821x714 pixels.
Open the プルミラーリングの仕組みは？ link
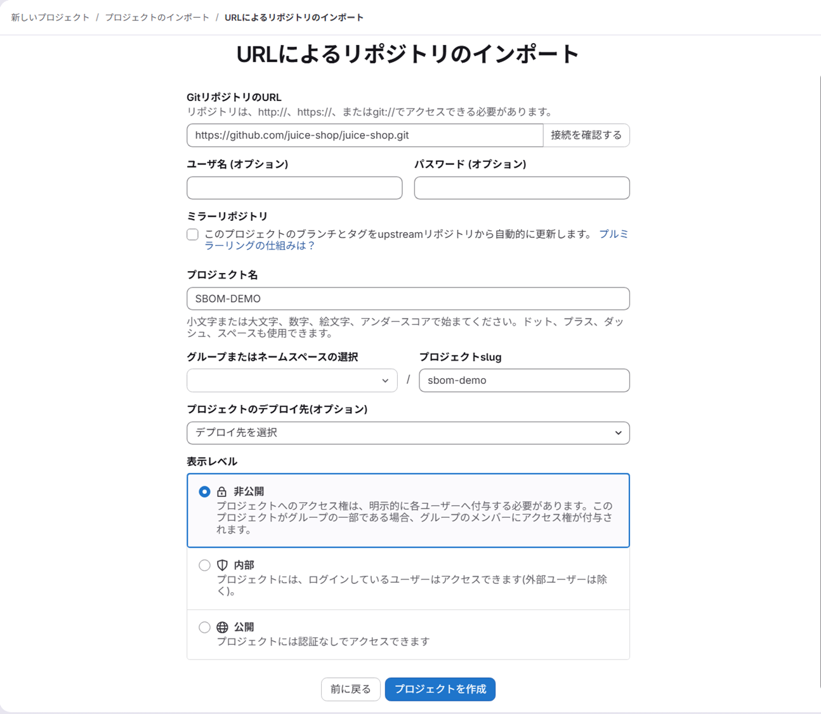[613, 234]
